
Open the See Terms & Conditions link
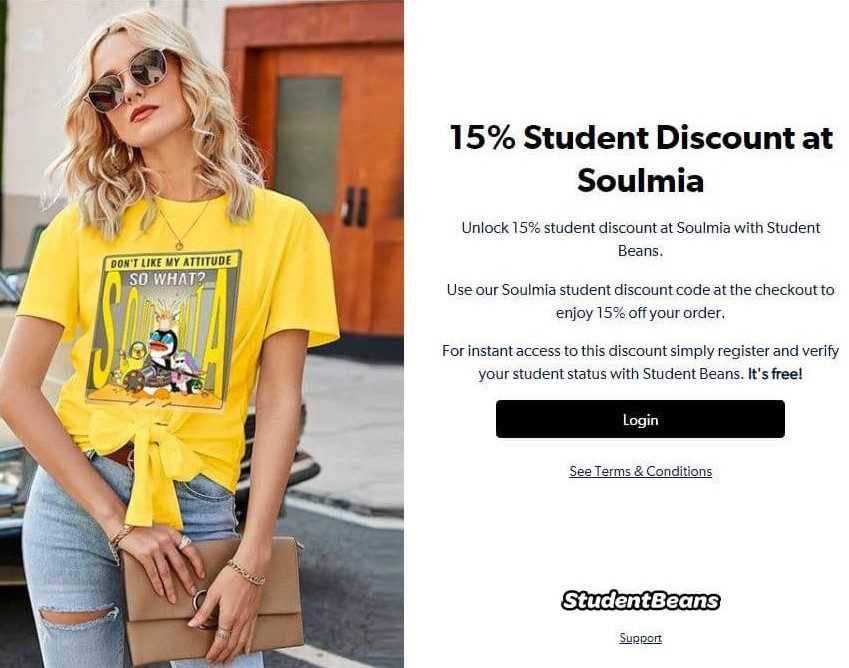(x=641, y=471)
